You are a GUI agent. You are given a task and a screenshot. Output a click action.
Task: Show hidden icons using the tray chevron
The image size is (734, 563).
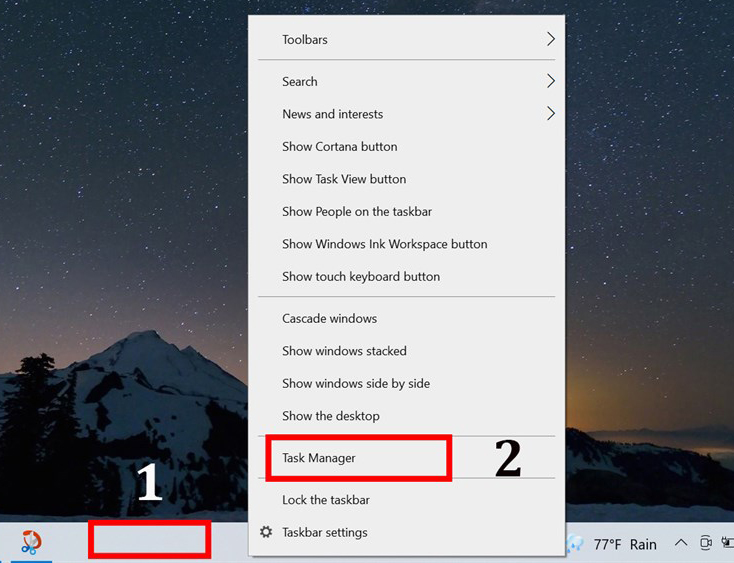coord(680,543)
